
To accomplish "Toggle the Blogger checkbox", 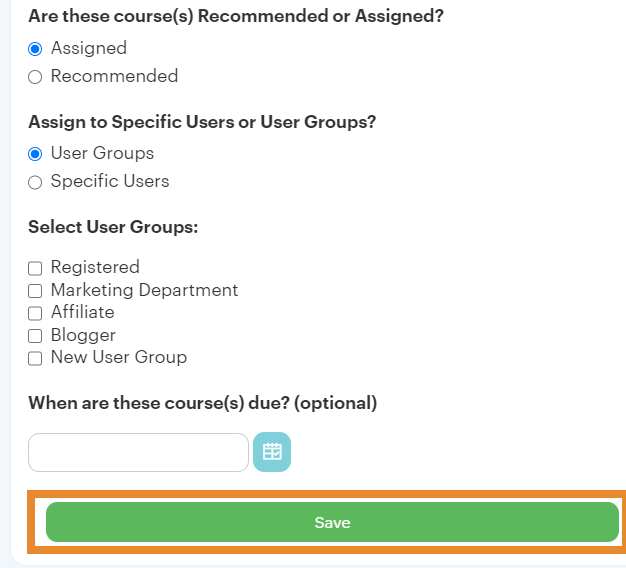I will click(35, 336).
